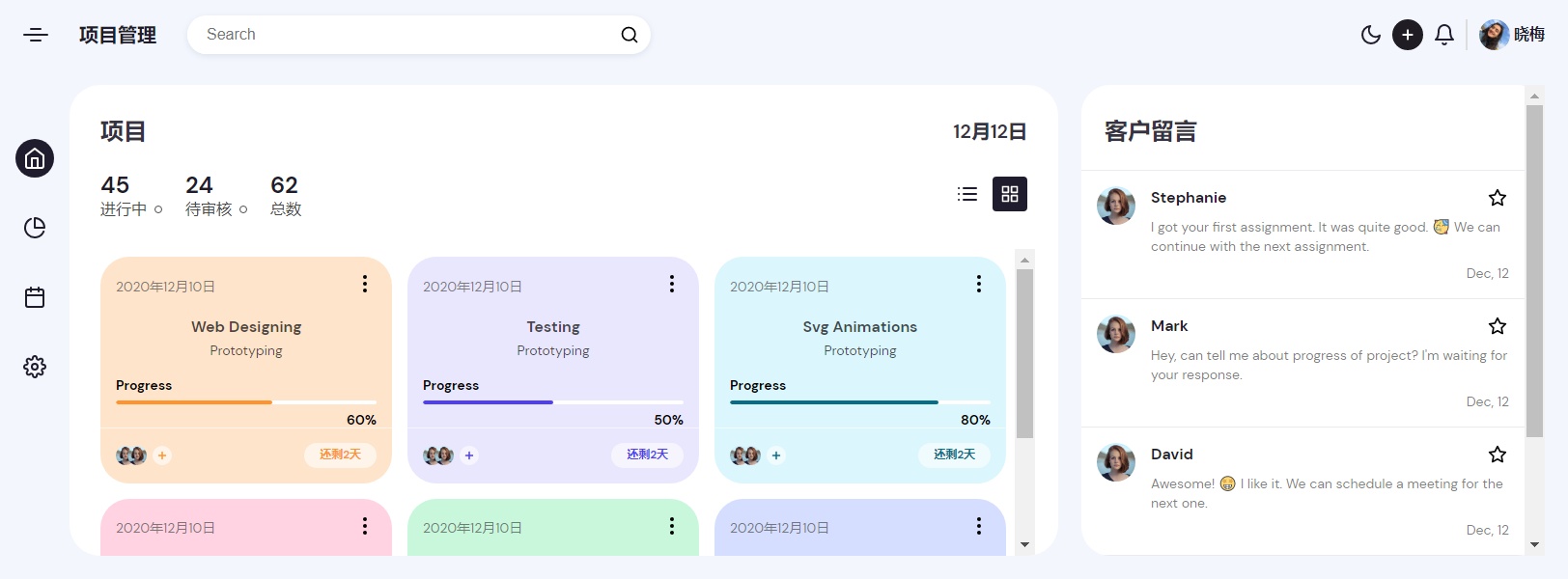Go to home in sidebar
The width and height of the screenshot is (1568, 579).
coord(35,158)
